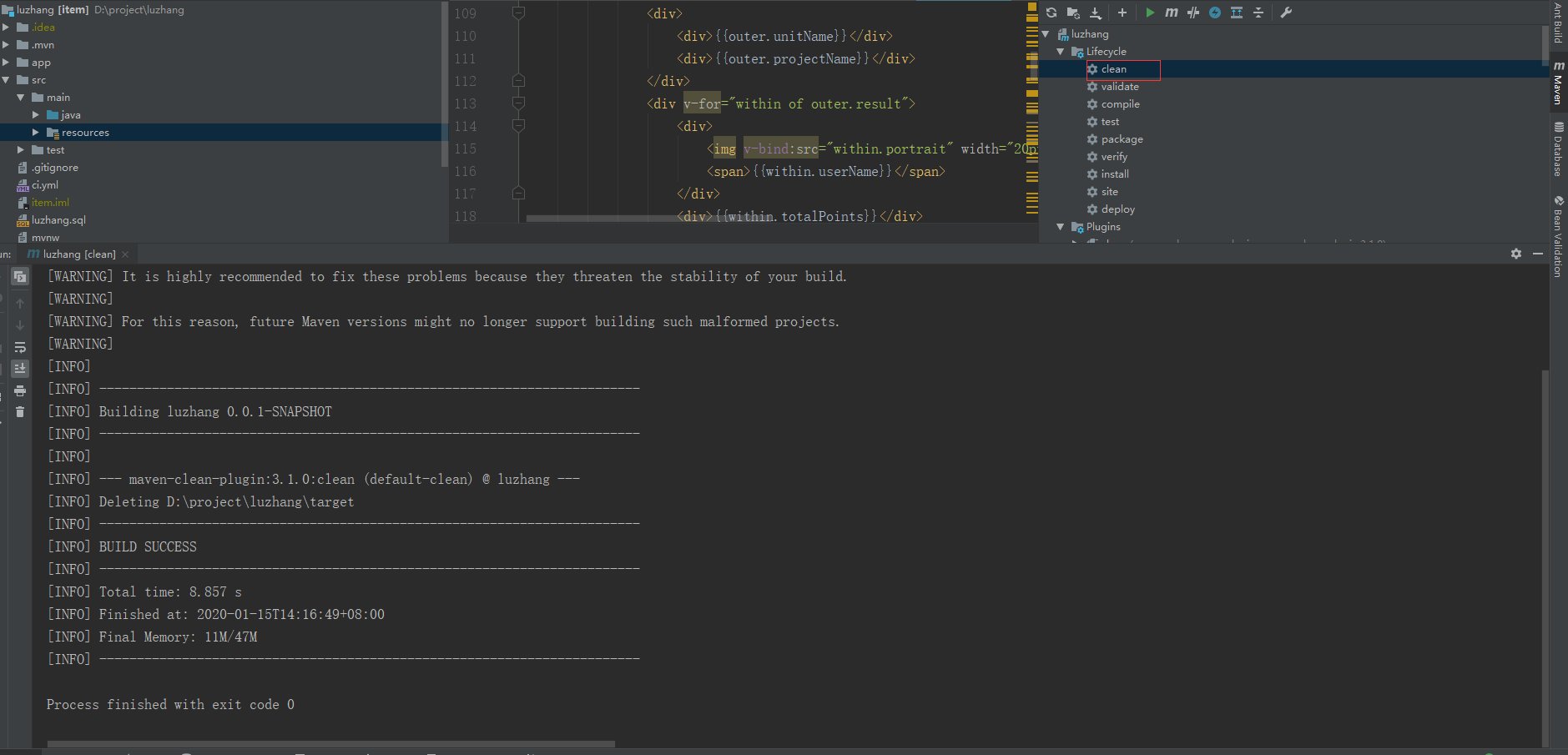Open Maven settings with the wrench icon

tap(1286, 13)
